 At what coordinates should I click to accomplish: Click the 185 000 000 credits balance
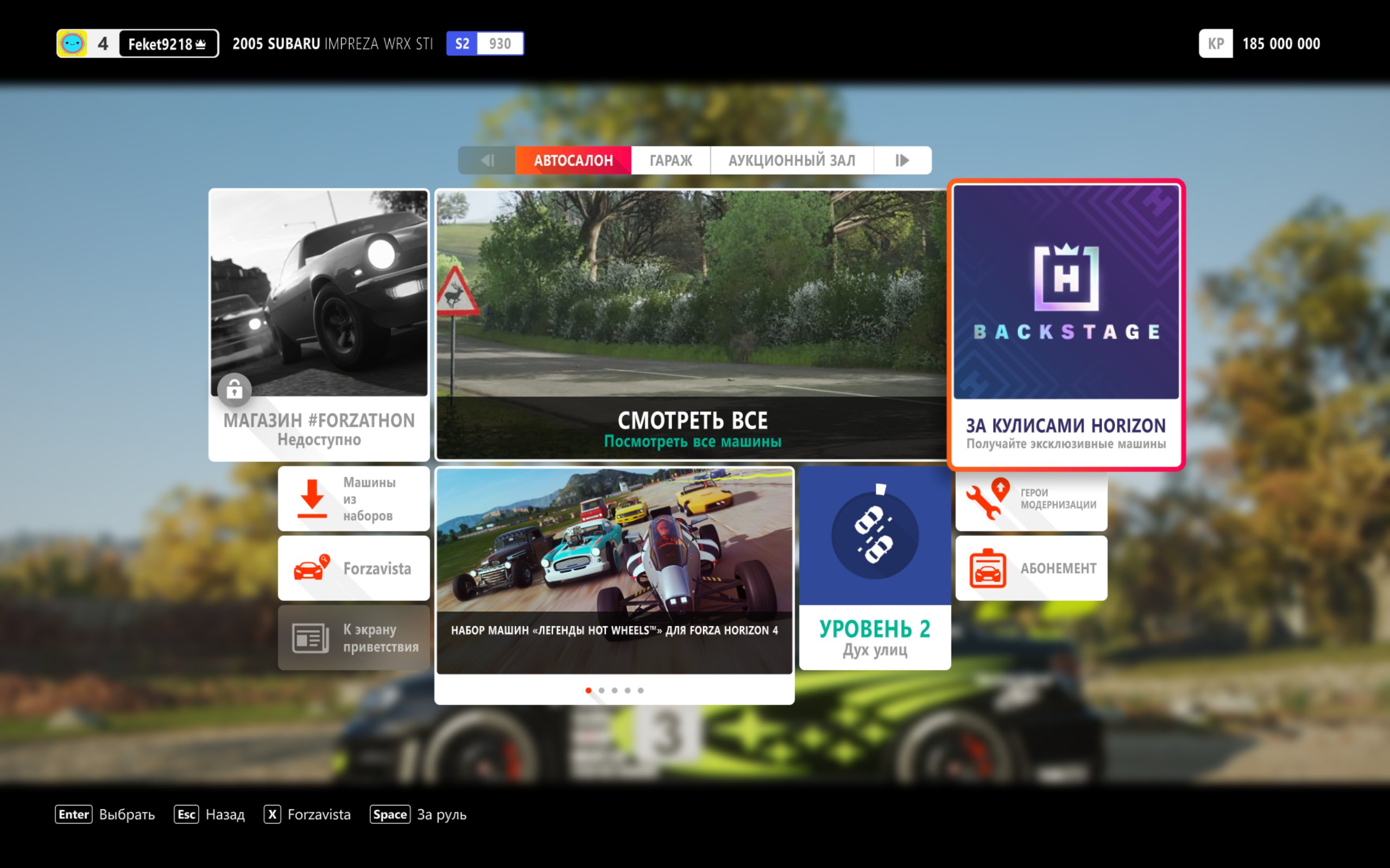click(1281, 43)
